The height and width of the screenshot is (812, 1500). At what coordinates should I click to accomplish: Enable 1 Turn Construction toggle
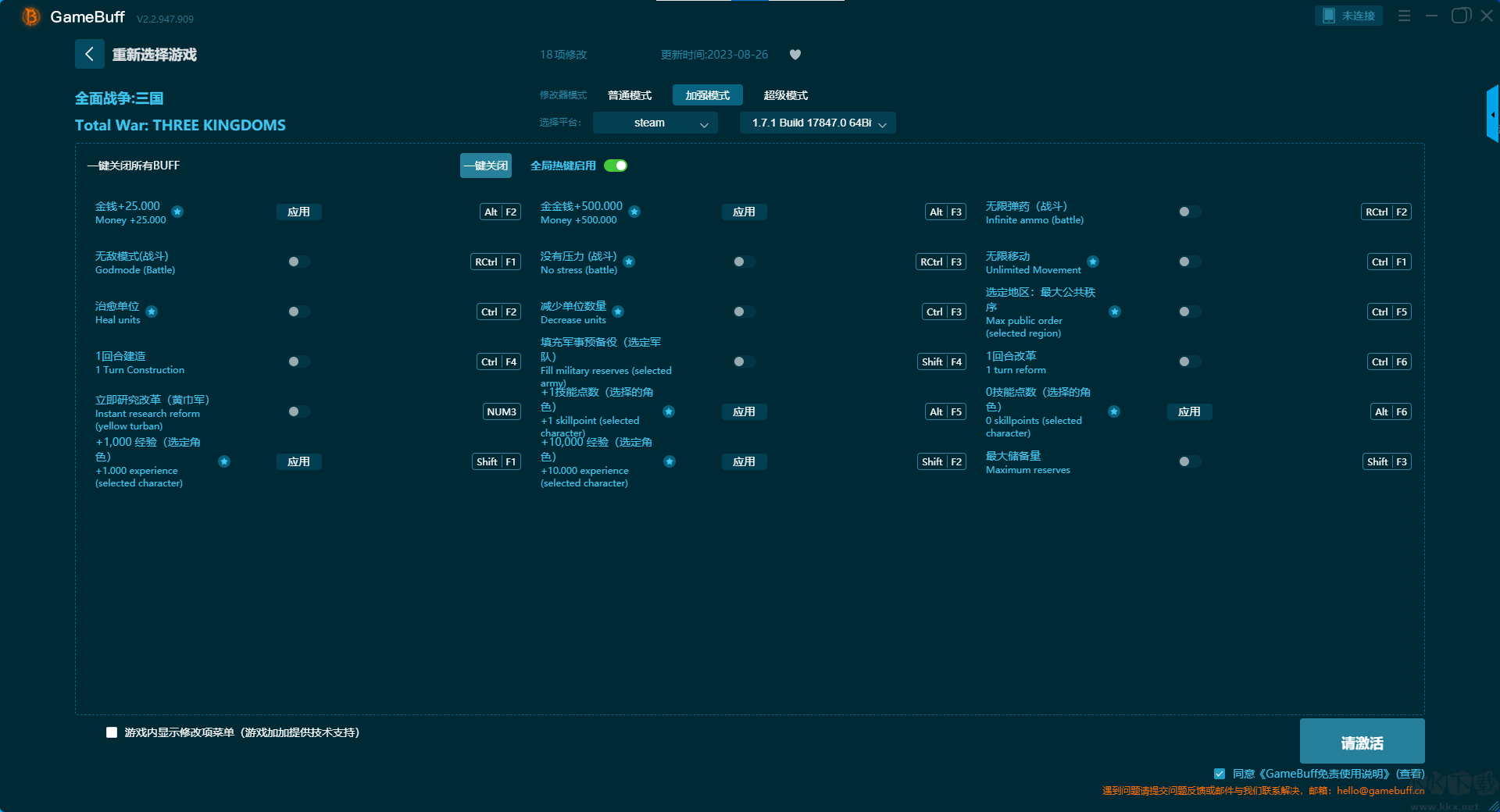[299, 361]
